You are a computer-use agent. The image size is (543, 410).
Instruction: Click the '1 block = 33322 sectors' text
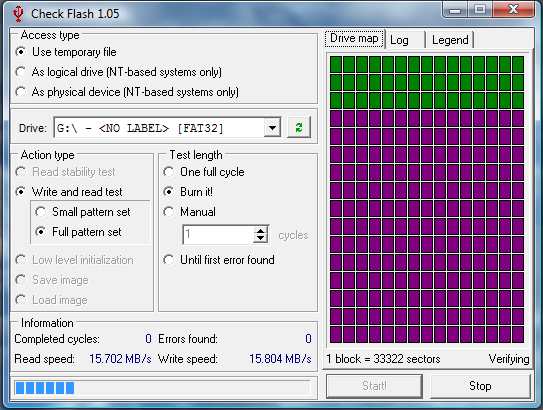[x=383, y=359]
